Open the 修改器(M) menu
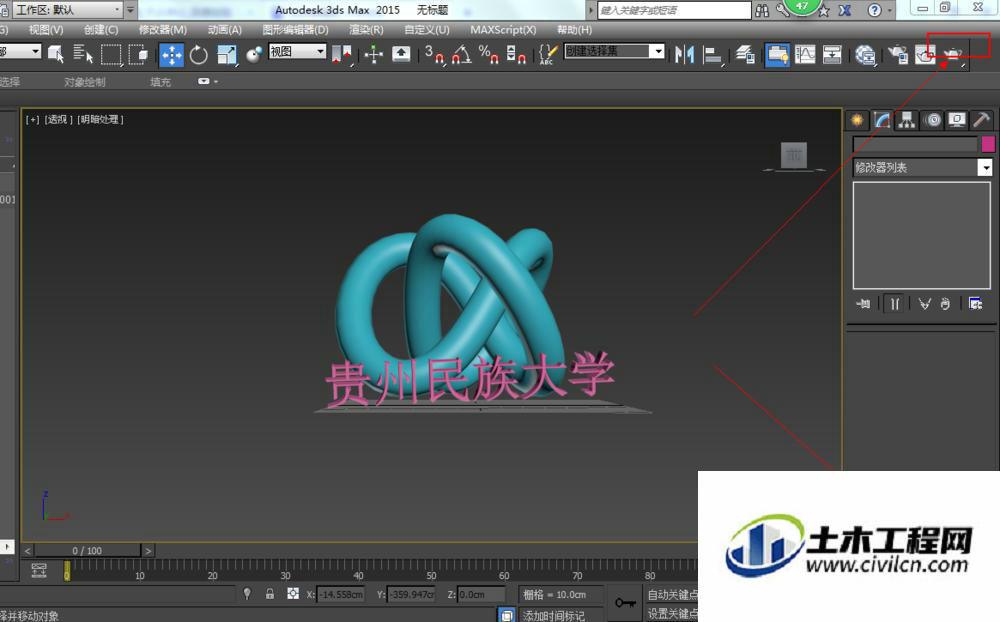 tap(163, 29)
